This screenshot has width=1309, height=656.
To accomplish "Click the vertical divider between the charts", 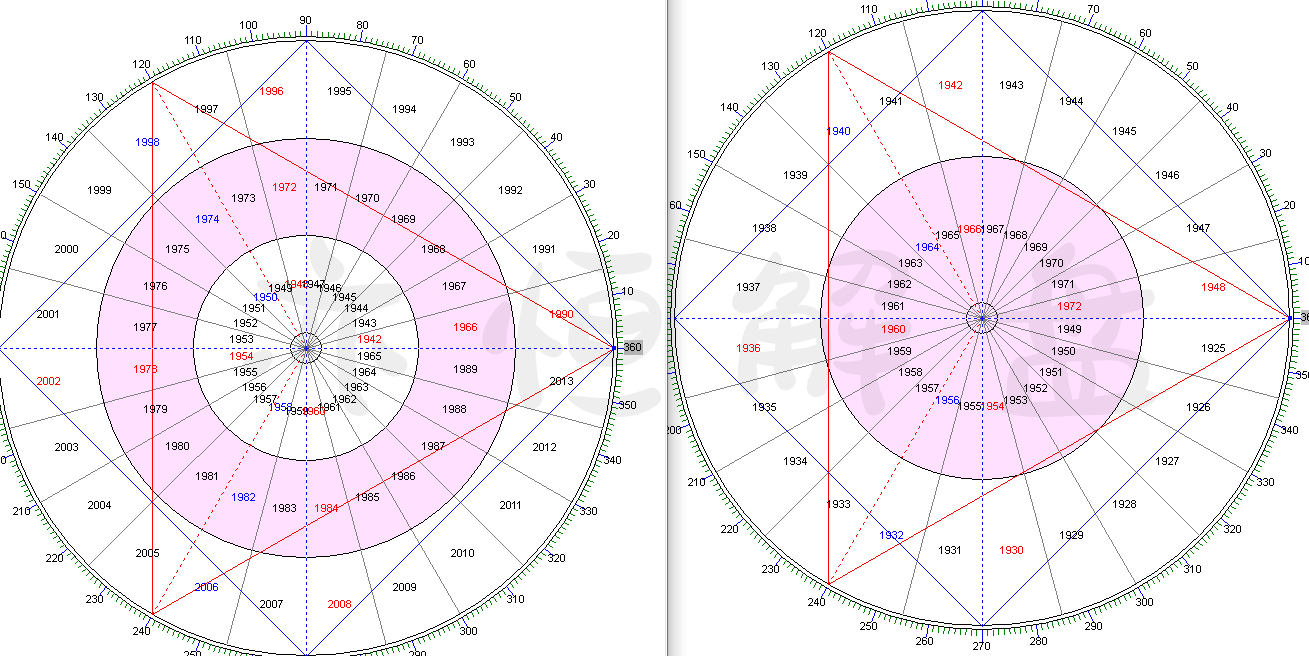I will (667, 328).
